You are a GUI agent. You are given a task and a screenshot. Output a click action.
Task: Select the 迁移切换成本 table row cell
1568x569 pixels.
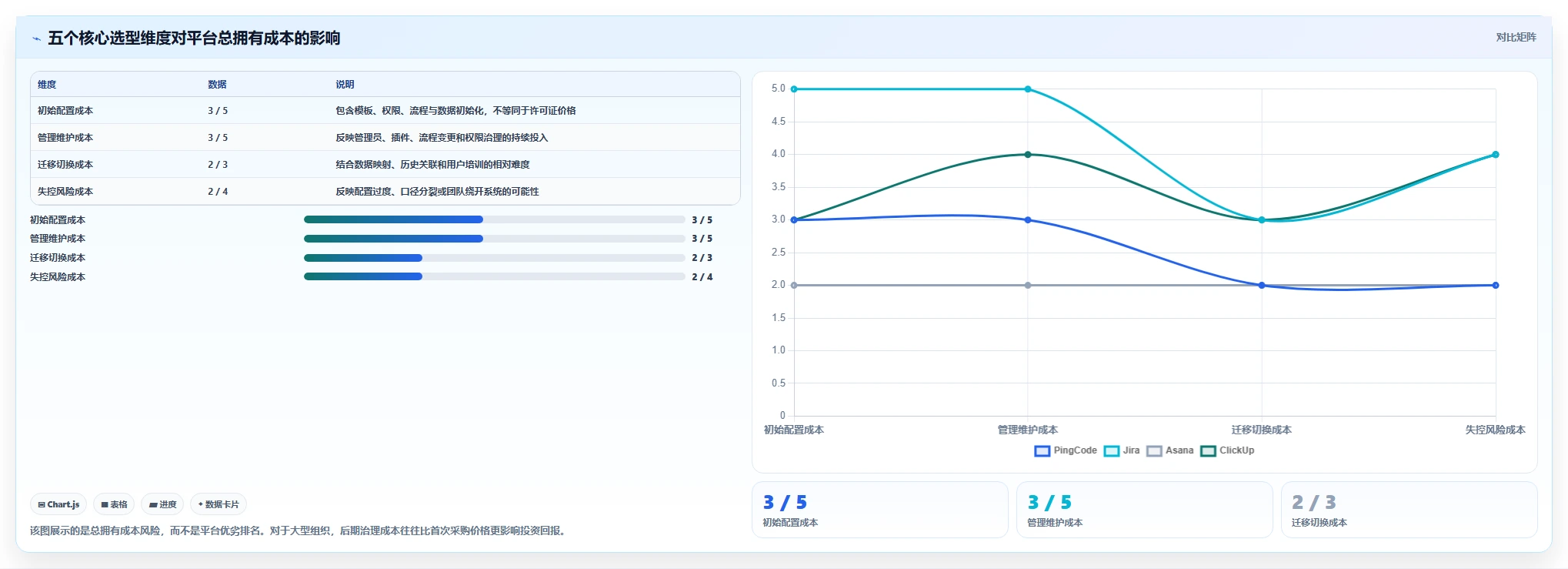coord(65,165)
